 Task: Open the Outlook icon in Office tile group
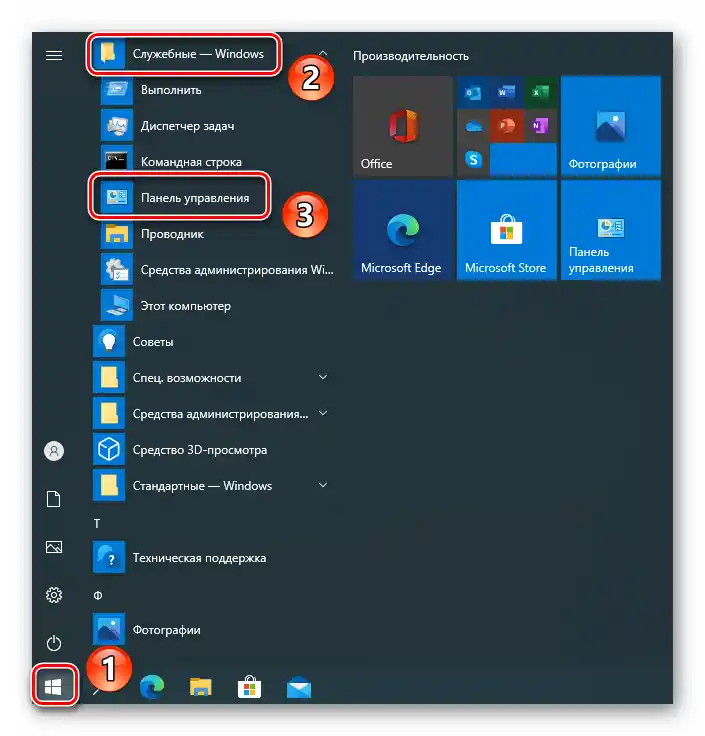tap(473, 92)
